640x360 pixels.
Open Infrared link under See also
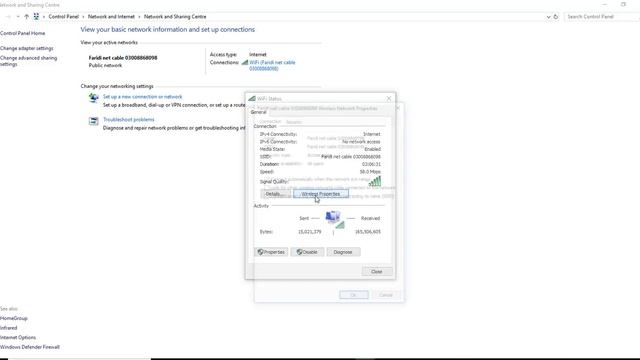(9, 328)
